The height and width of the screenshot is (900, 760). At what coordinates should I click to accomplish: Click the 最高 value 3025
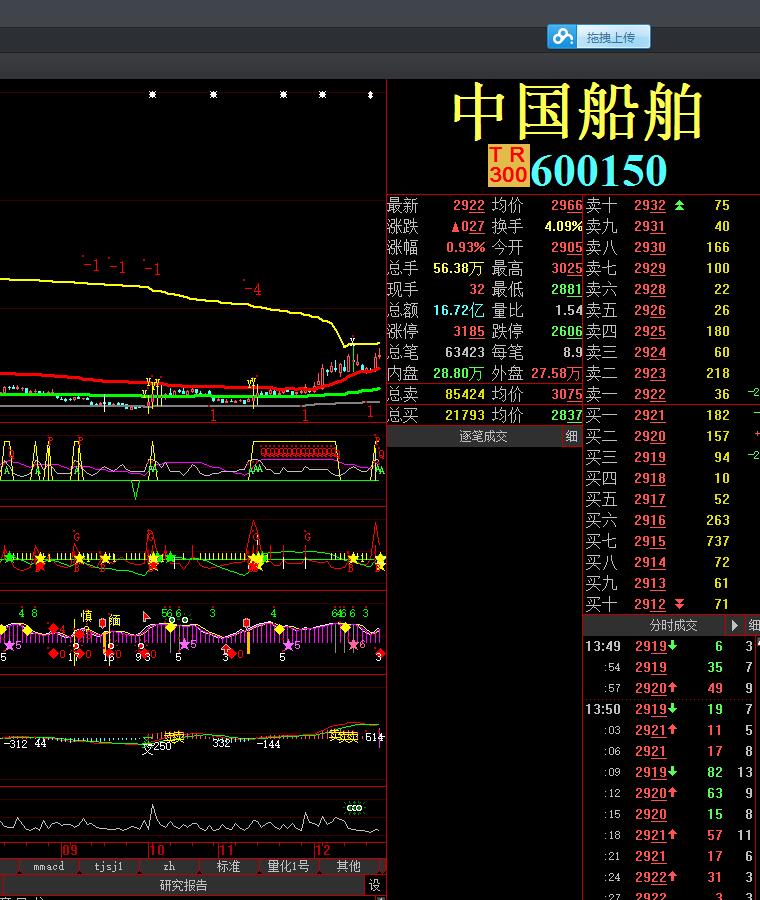567,268
